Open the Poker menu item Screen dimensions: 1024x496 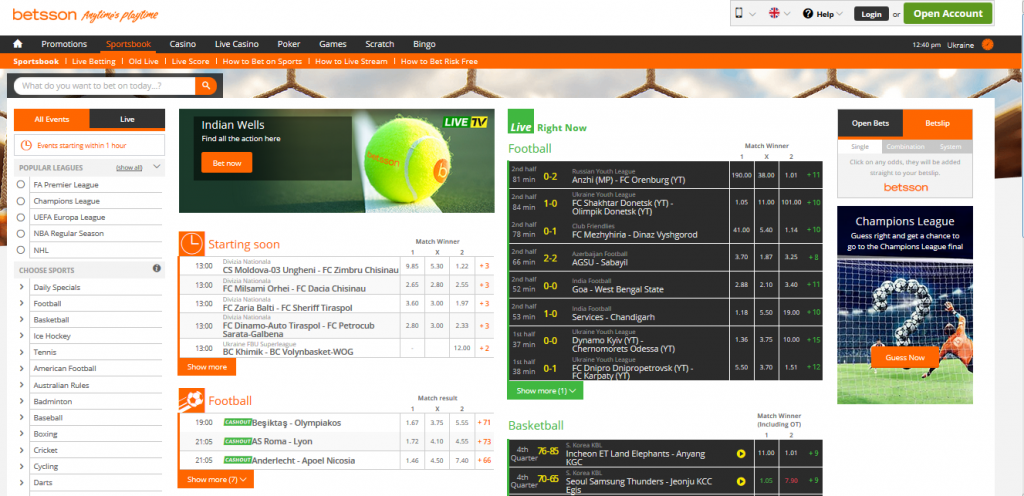pos(289,44)
